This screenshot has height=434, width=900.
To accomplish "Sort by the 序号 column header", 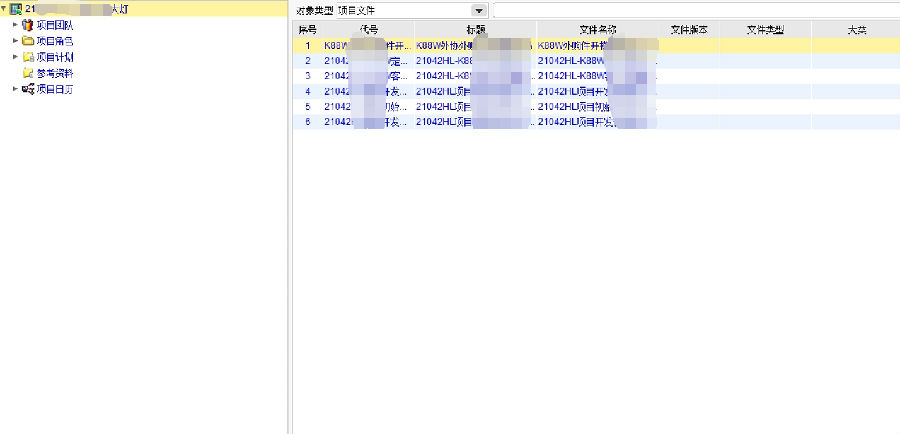I will (x=308, y=30).
